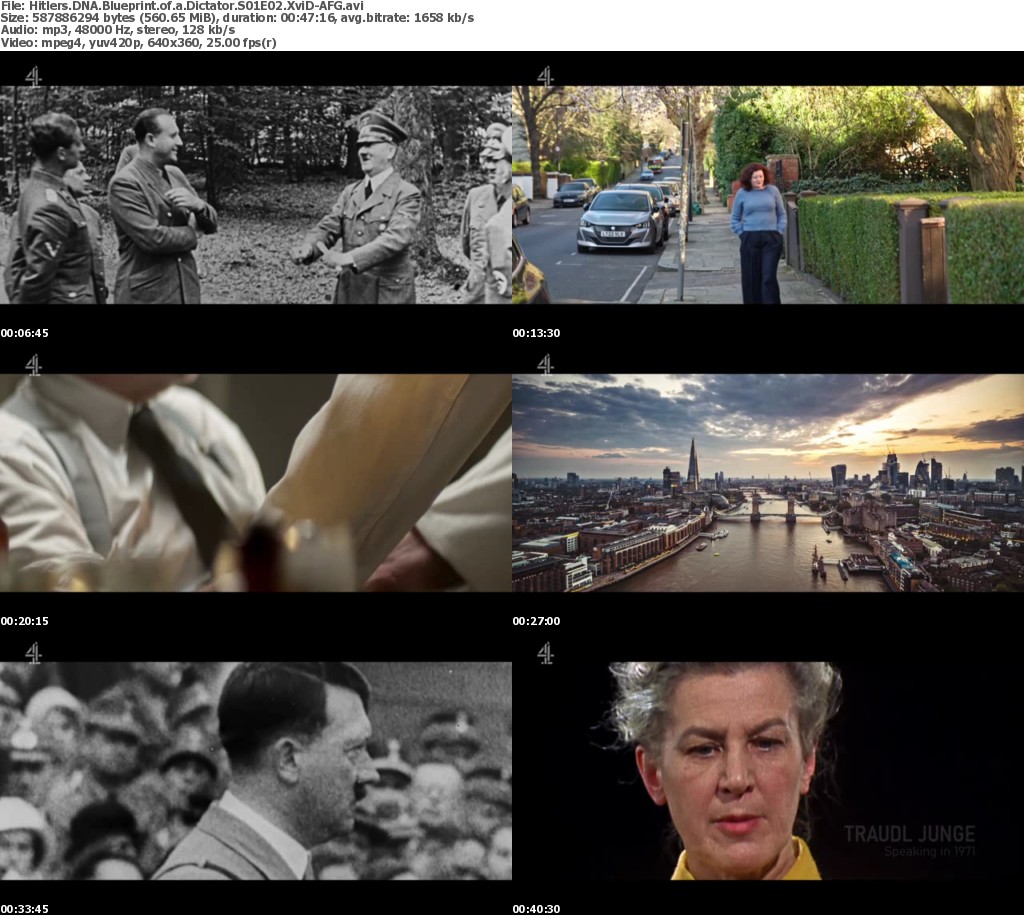Click Channel 4 logo on Traudl Junge frame

(x=545, y=653)
